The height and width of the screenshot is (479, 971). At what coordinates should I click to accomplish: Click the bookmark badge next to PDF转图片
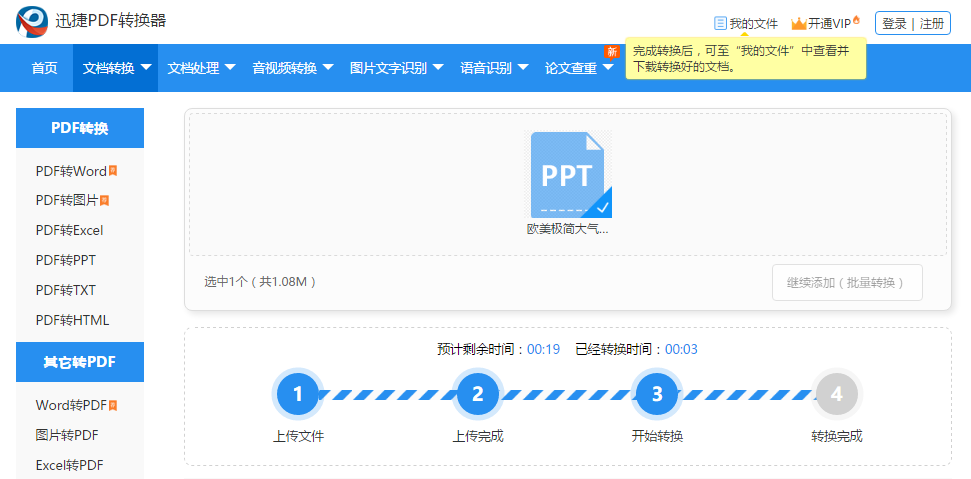click(105, 200)
